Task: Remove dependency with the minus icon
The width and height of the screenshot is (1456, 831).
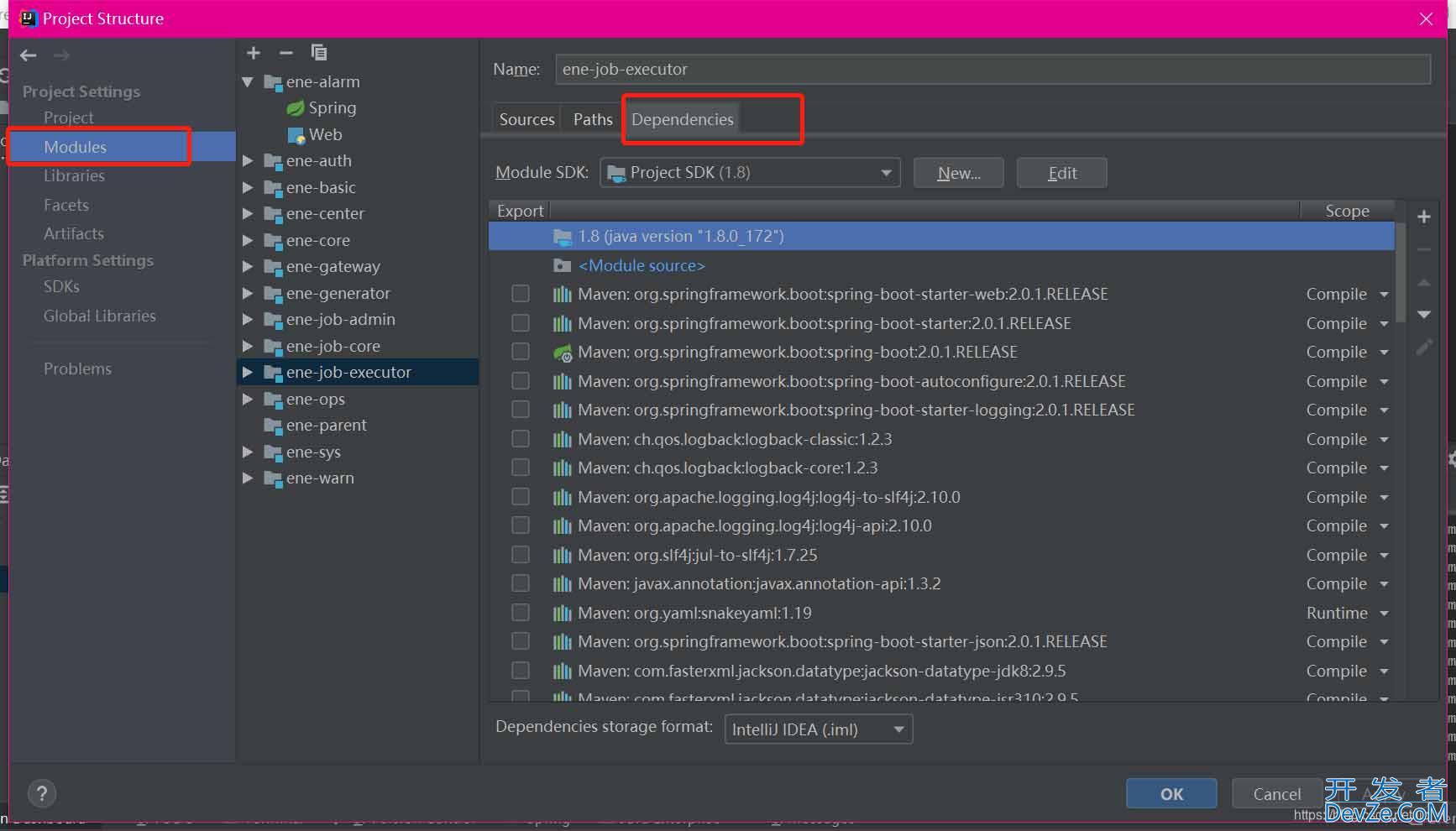Action: click(1424, 249)
